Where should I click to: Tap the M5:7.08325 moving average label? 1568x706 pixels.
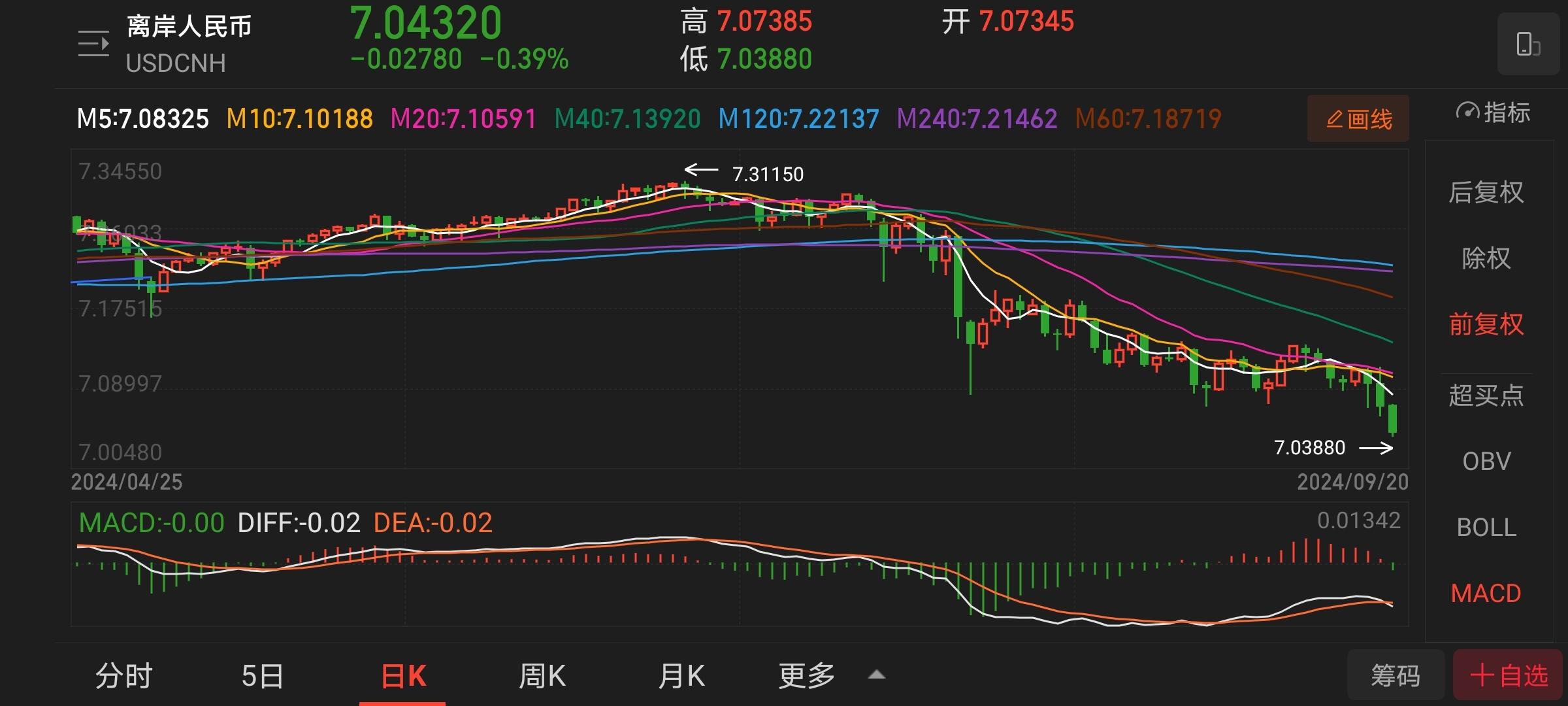[142, 119]
